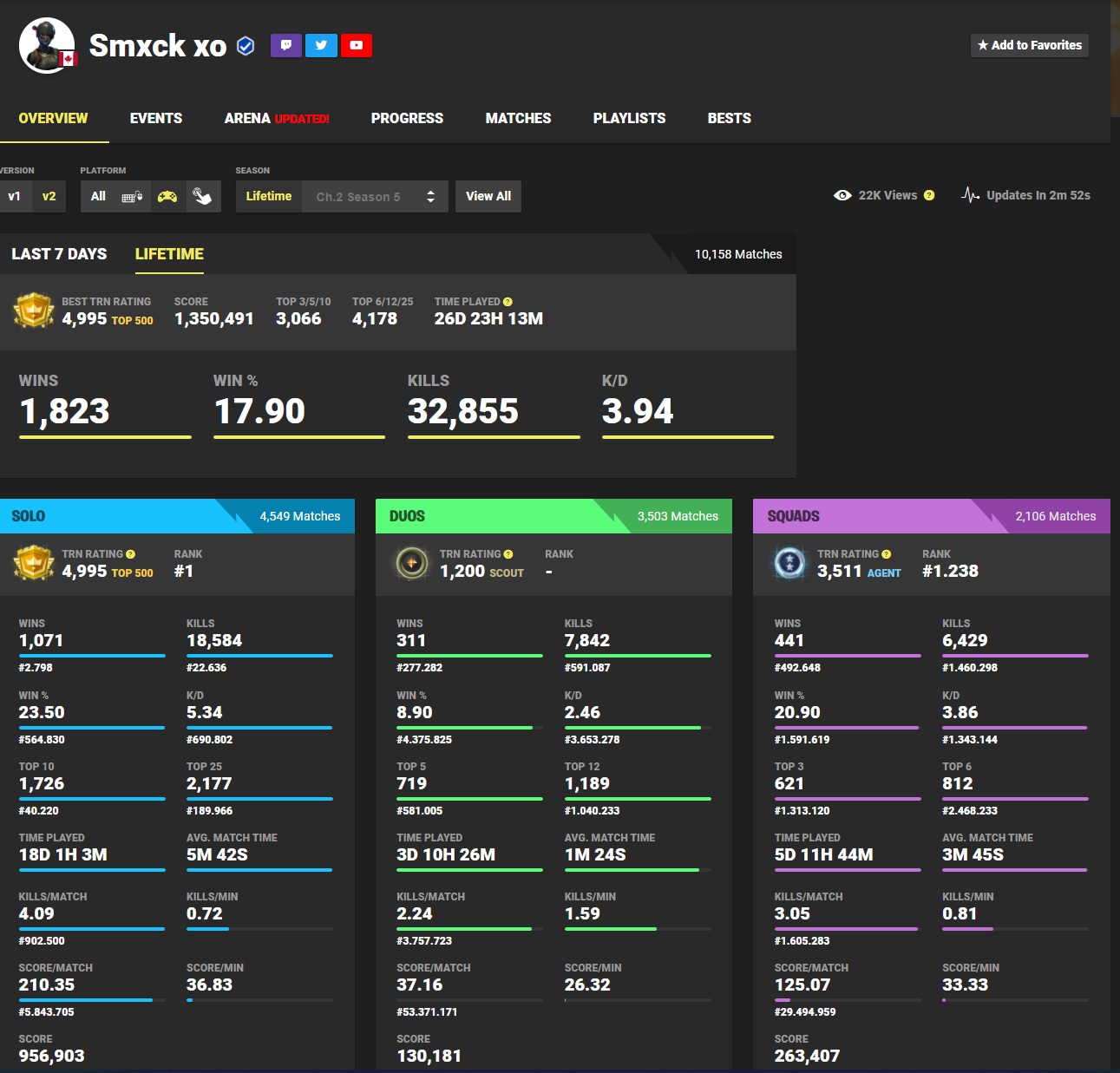
Task: Open the Ch.2 Season 5 dropdown
Action: click(x=375, y=197)
